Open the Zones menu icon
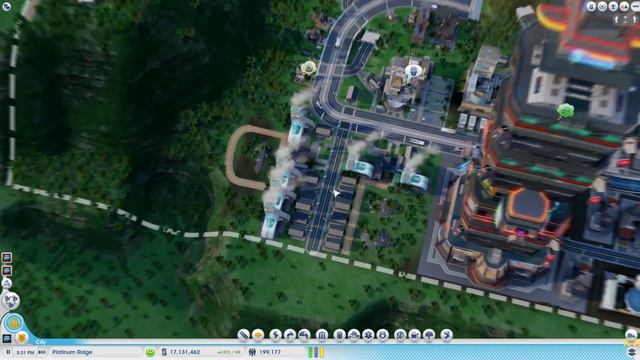640x360 pixels. 258,335
